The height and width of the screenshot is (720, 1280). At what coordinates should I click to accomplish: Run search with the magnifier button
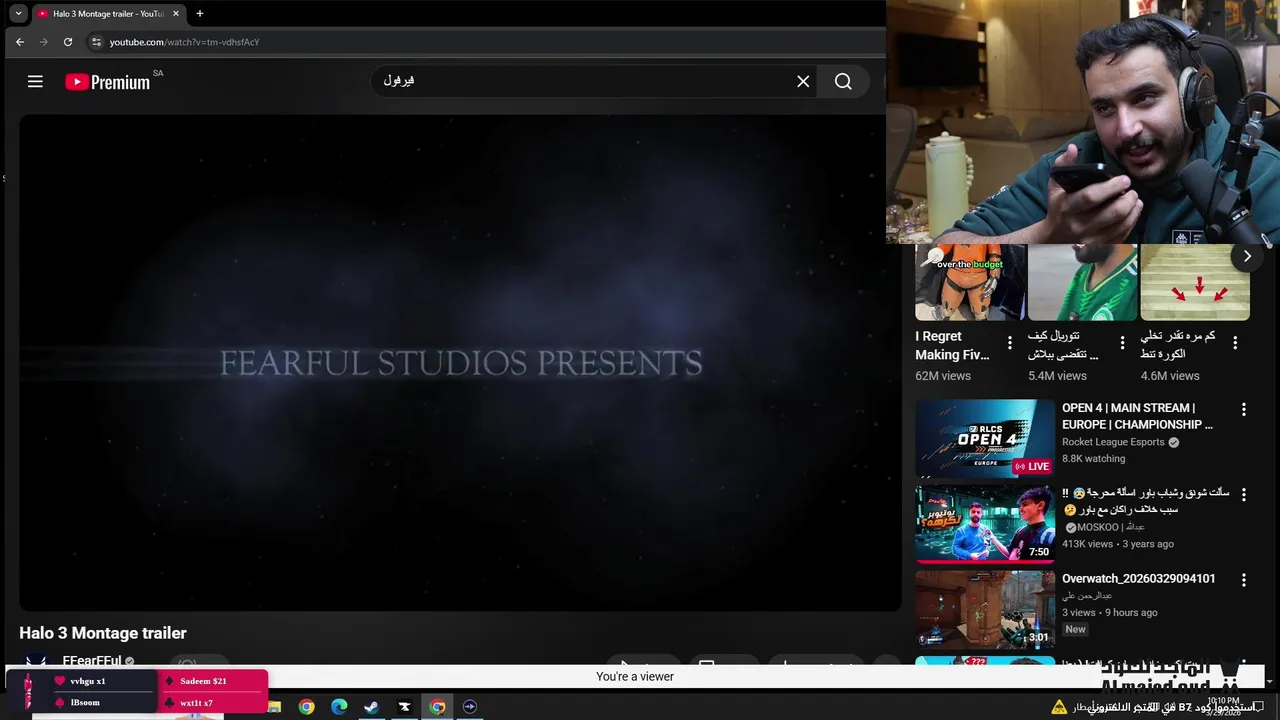pyautogui.click(x=843, y=82)
